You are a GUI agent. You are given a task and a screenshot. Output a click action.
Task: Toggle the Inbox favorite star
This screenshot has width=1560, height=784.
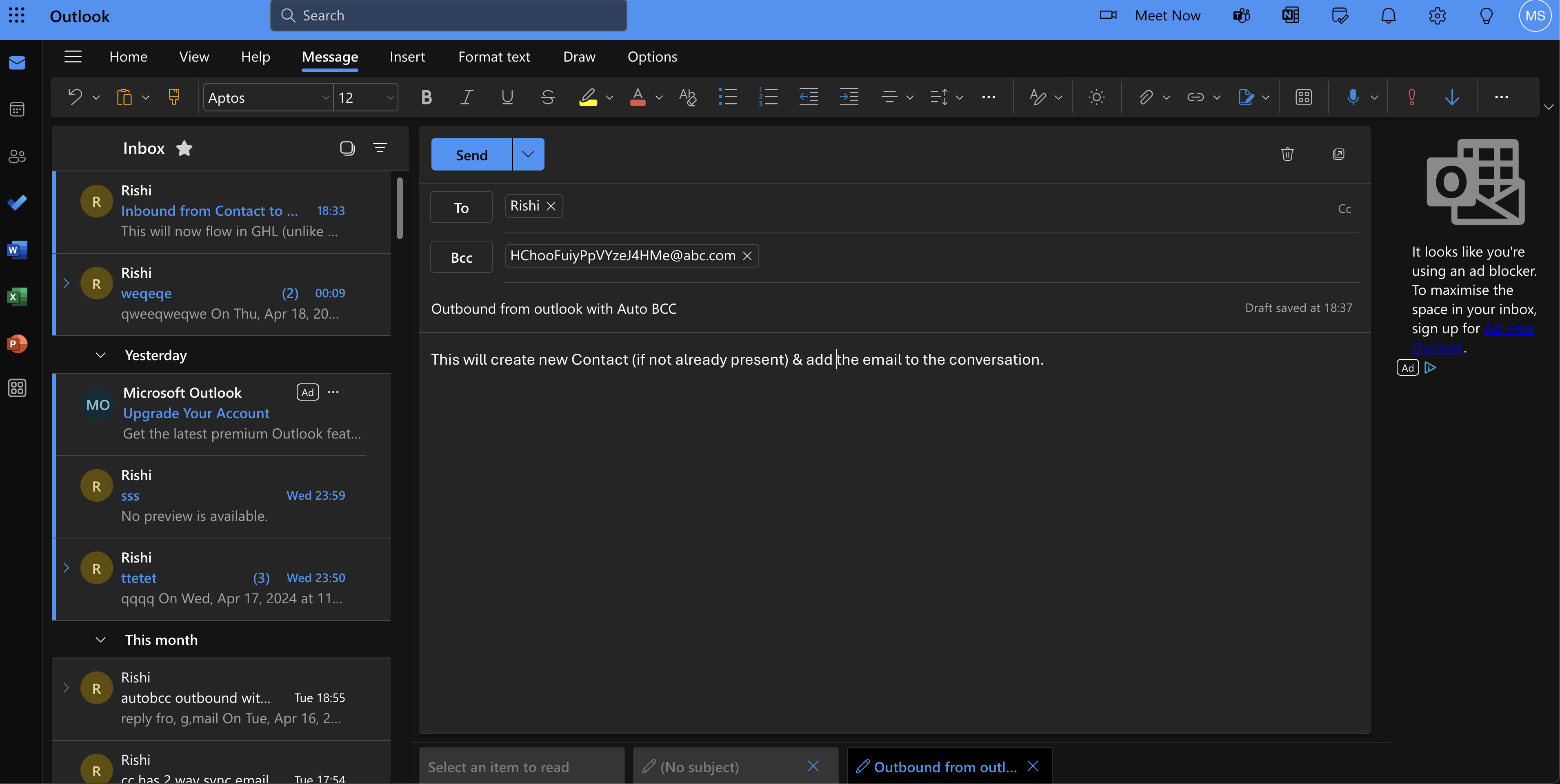(184, 148)
